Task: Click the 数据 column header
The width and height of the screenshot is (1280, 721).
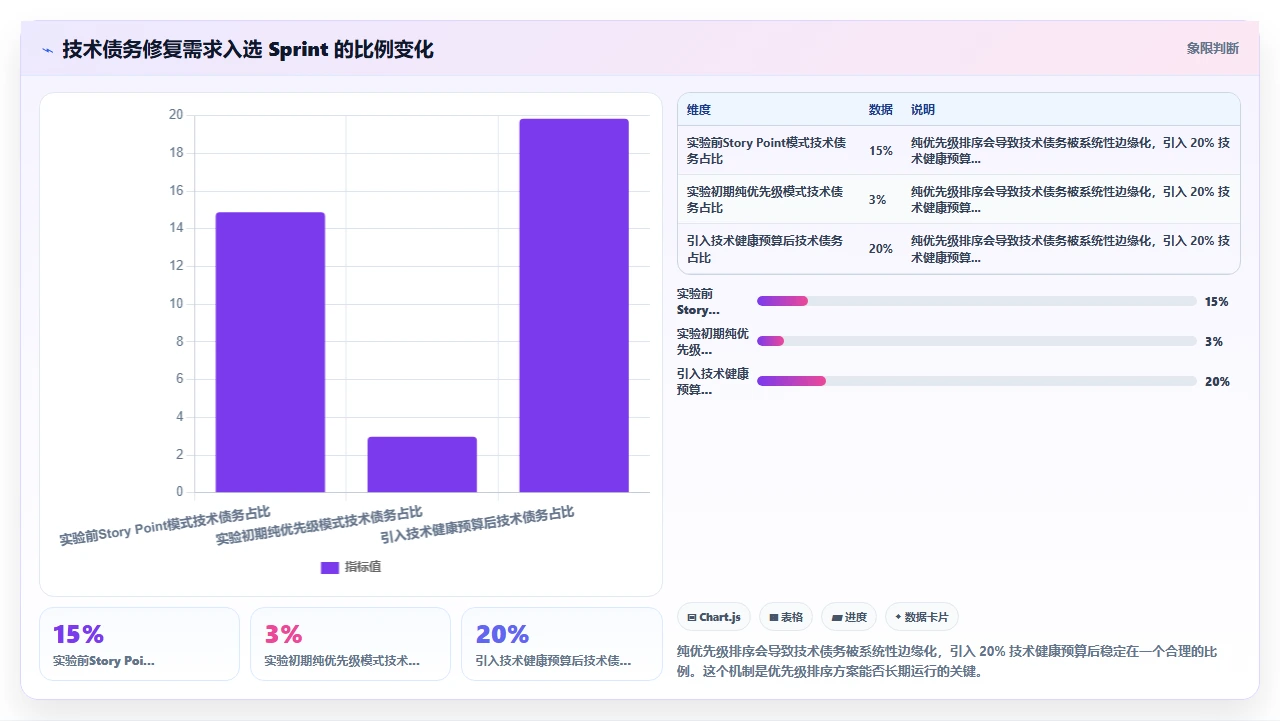Action: [x=881, y=110]
